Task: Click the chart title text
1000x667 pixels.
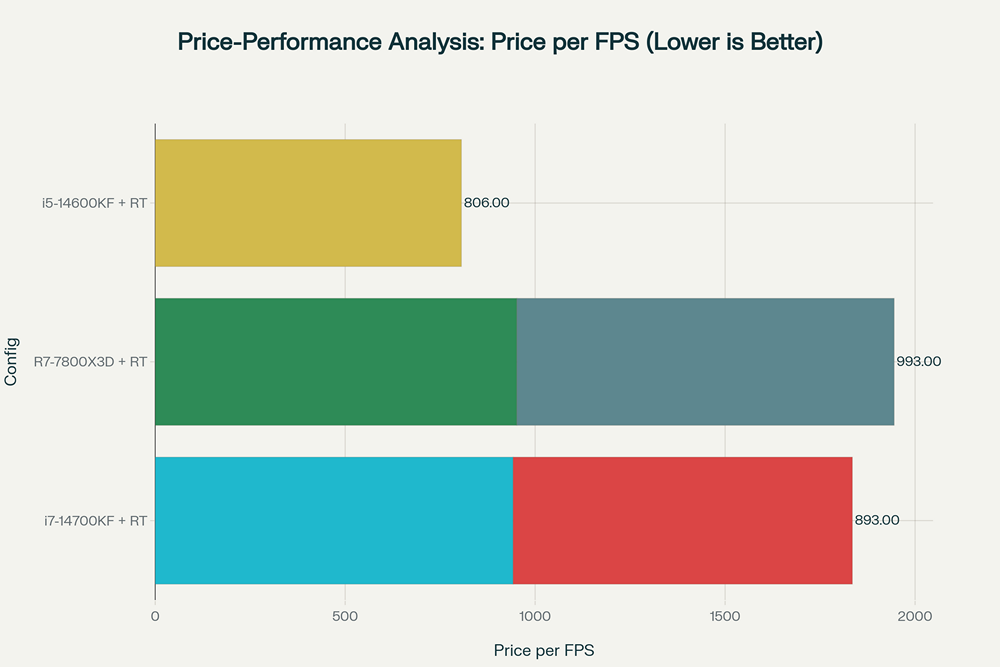Action: [x=500, y=42]
